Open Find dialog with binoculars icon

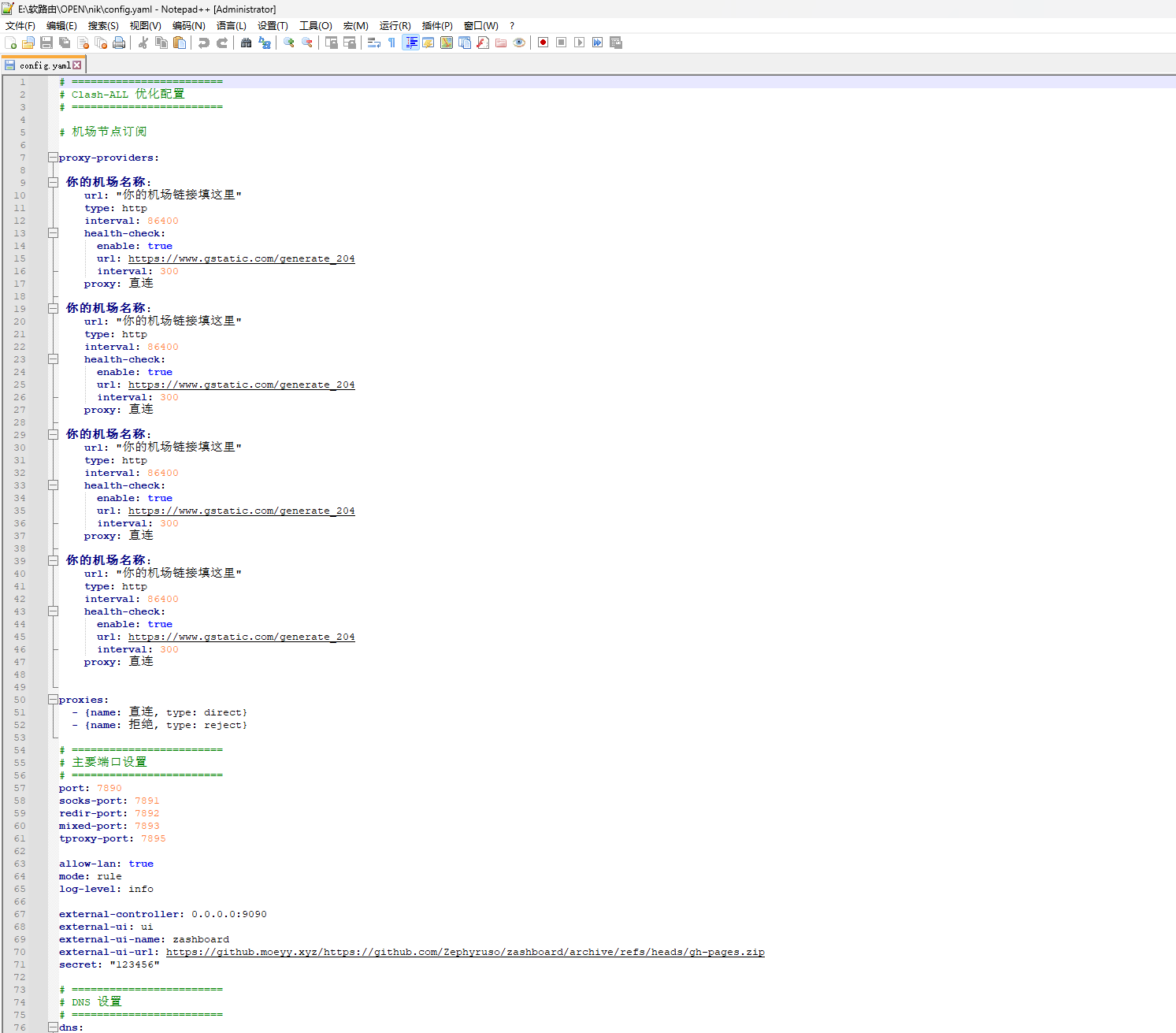pos(246,43)
